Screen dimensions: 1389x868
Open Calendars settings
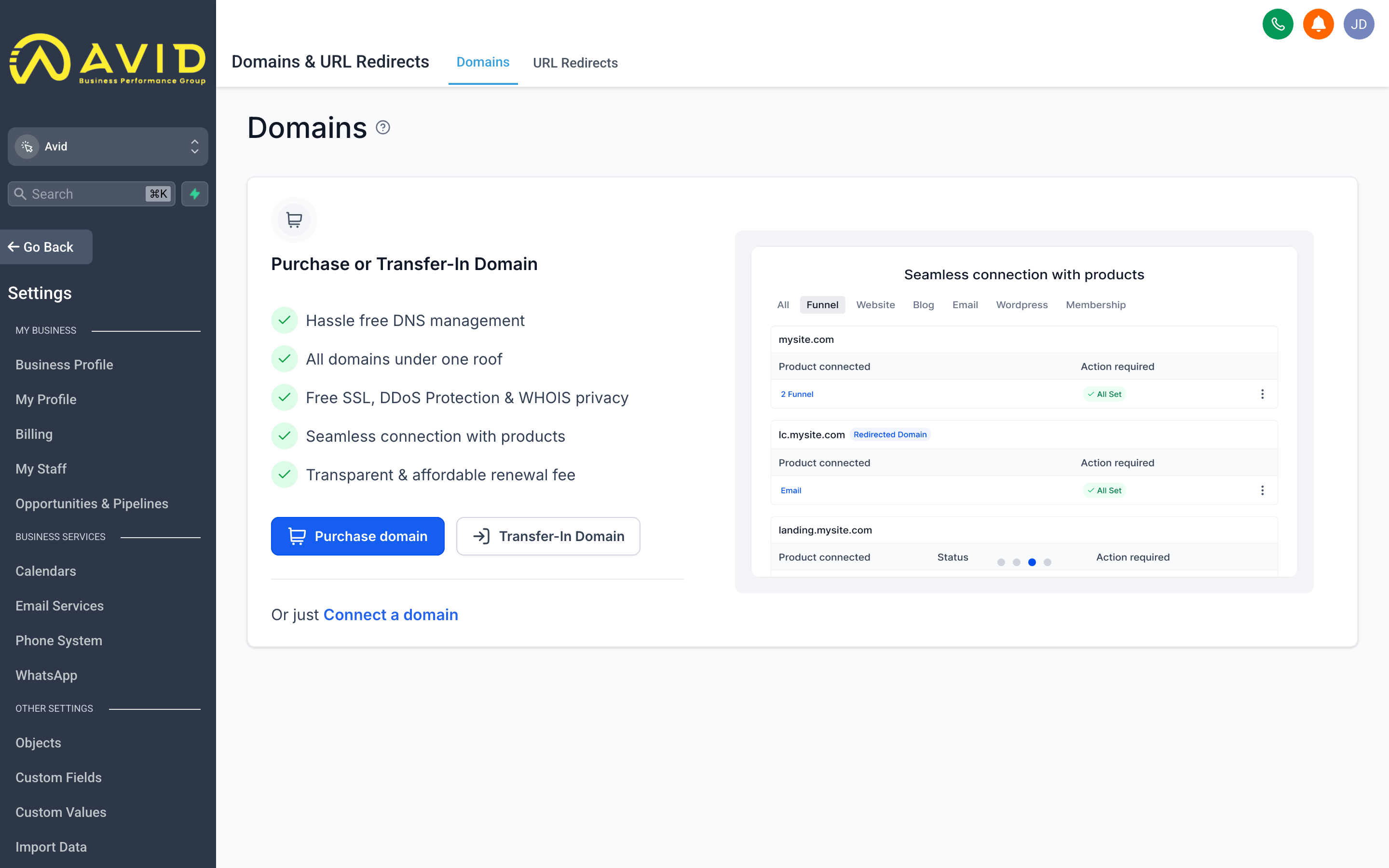pyautogui.click(x=45, y=571)
